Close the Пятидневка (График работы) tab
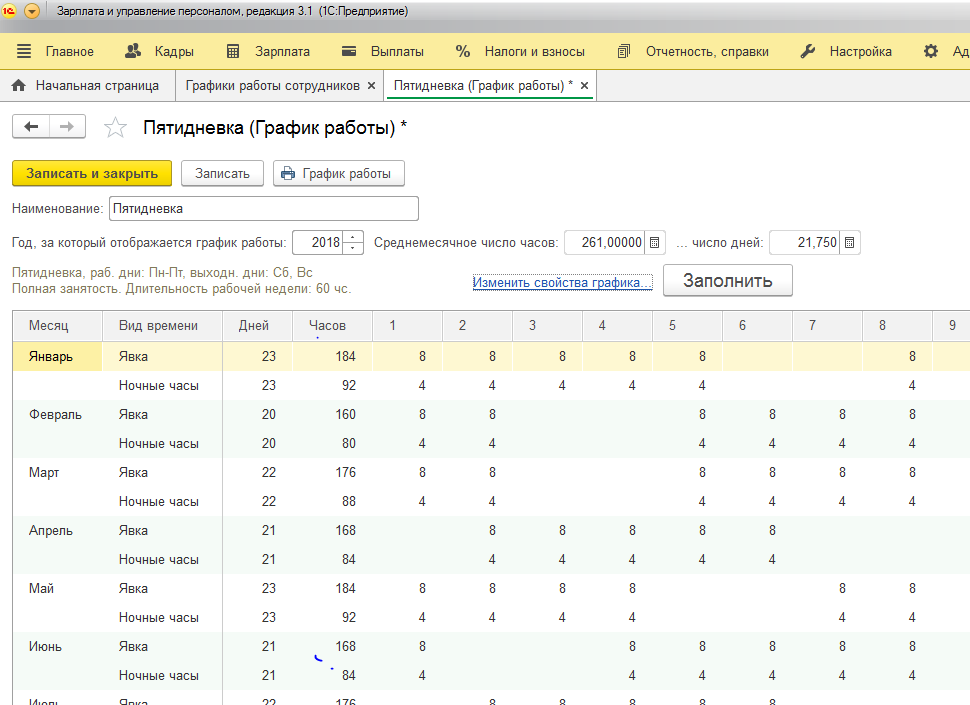Image resolution: width=970 pixels, height=705 pixels. 584,86
